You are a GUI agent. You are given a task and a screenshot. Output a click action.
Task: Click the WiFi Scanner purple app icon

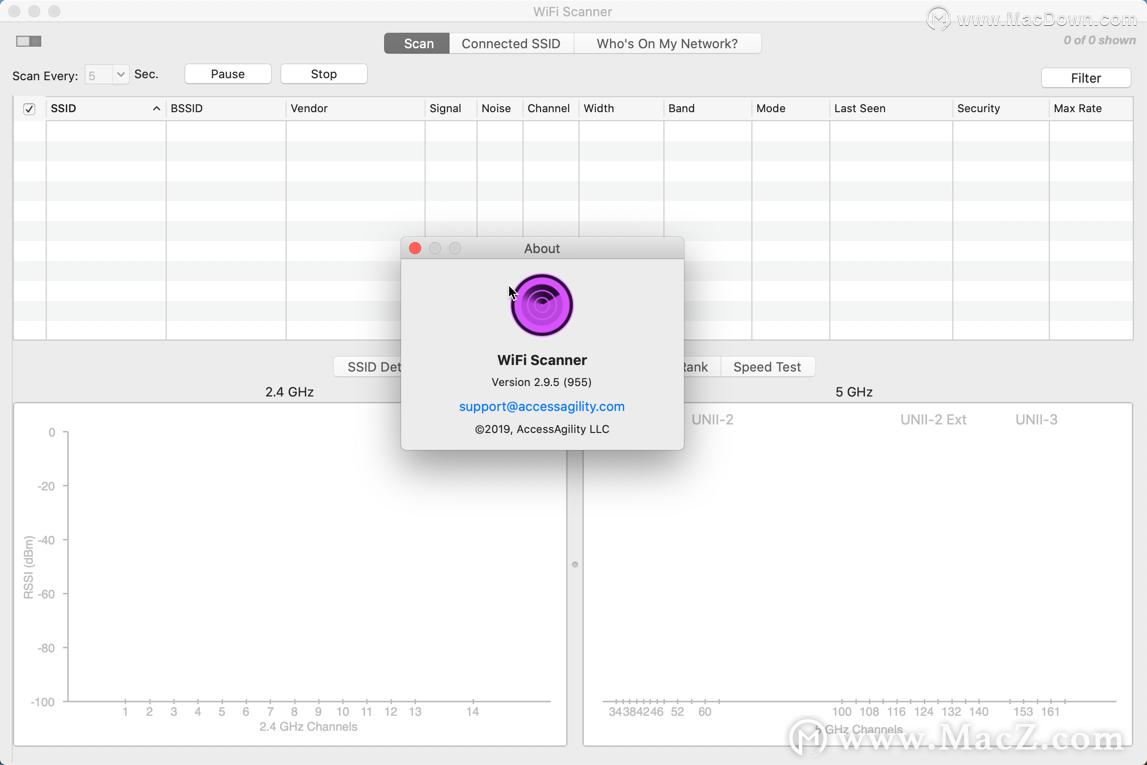542,305
